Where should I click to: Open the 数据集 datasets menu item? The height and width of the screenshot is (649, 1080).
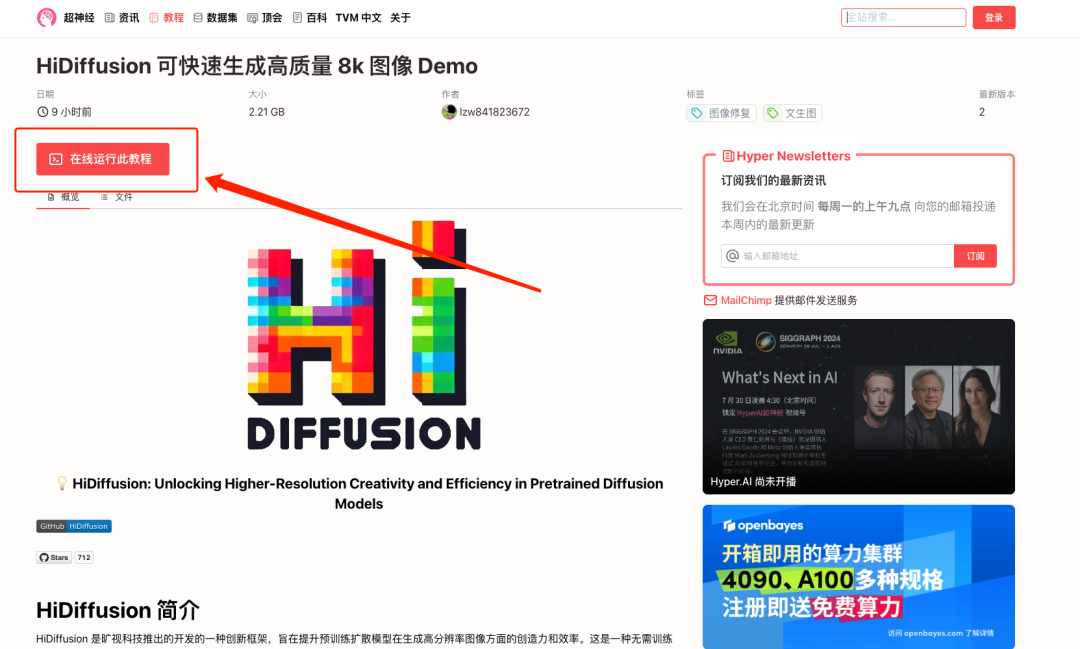(x=215, y=18)
